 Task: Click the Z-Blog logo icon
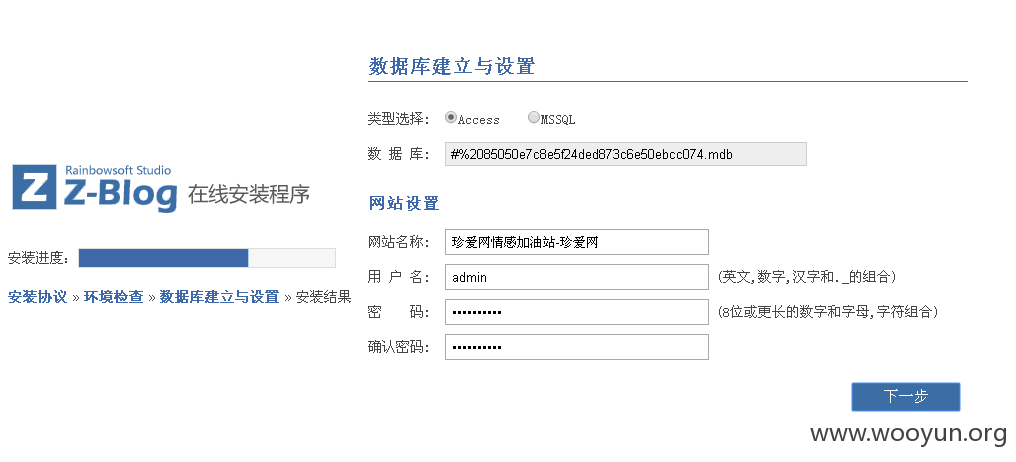34,187
